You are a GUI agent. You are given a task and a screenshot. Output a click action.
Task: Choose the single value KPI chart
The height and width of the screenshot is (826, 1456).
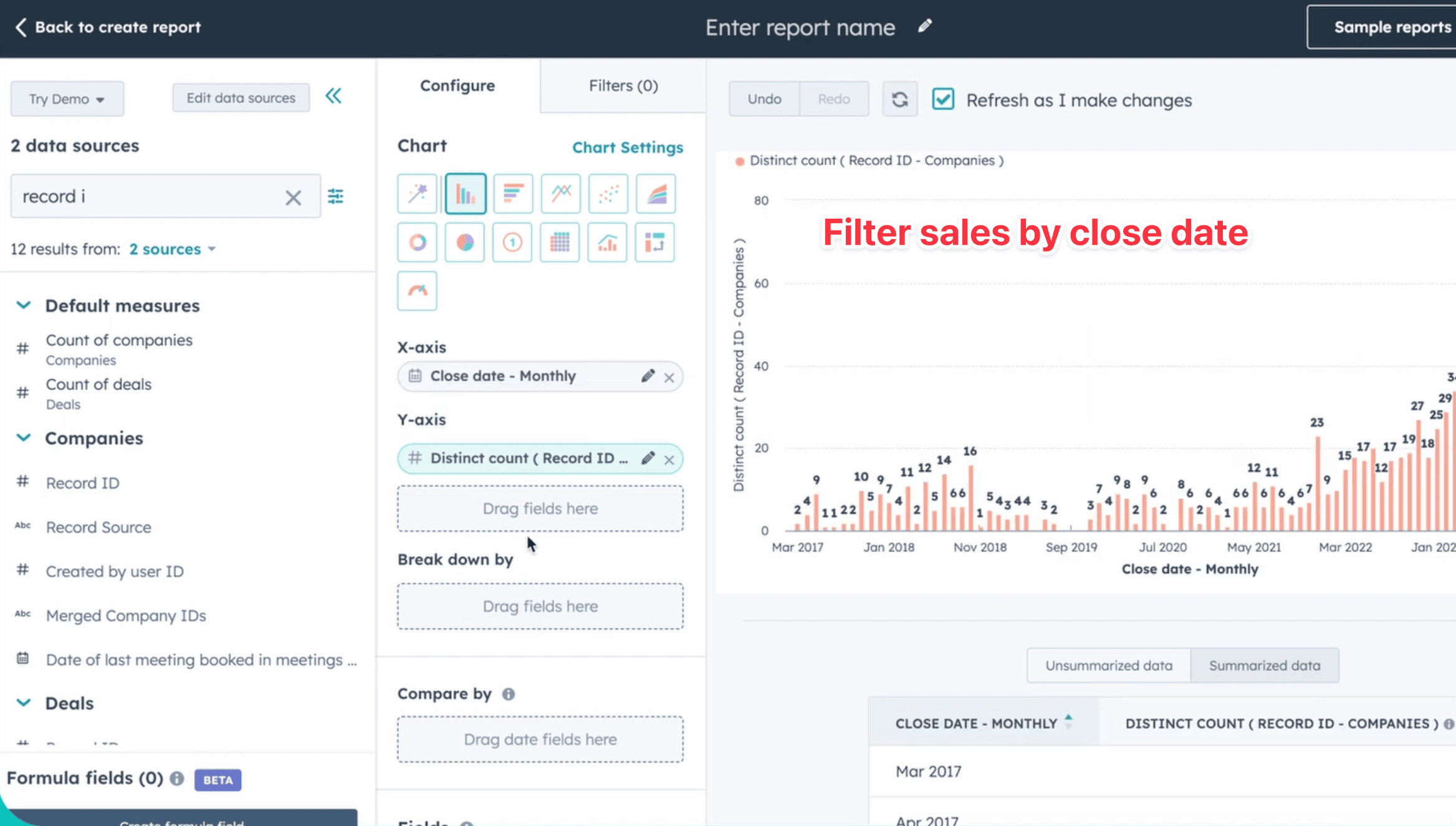click(512, 242)
